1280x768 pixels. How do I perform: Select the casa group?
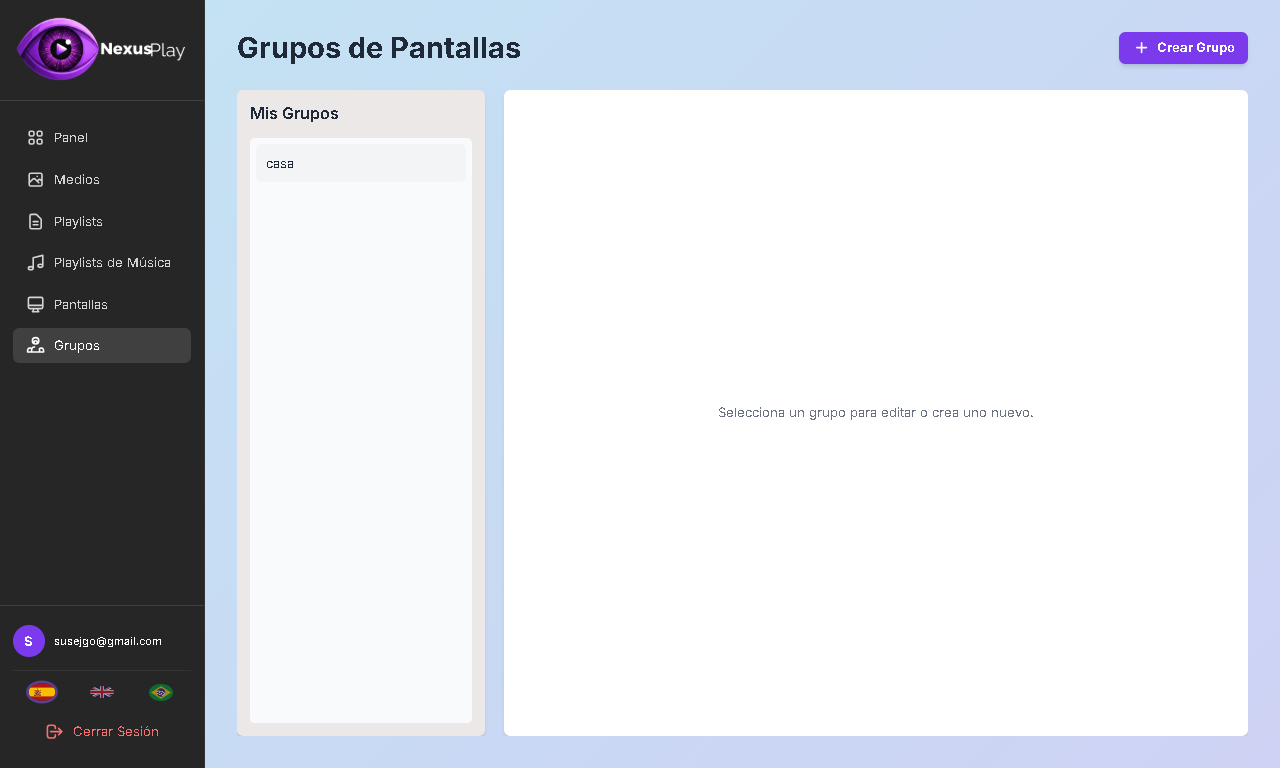[x=361, y=163]
